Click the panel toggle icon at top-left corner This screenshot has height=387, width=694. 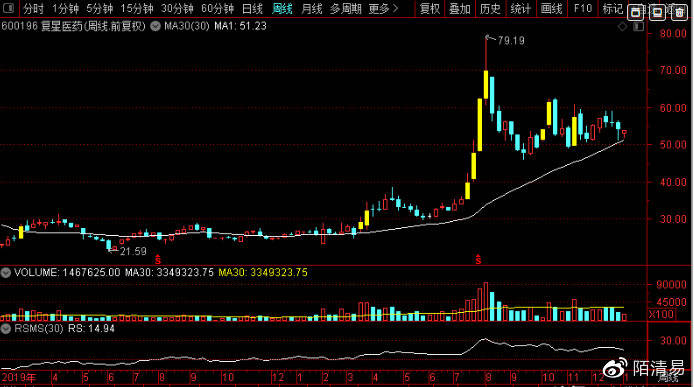[8, 8]
